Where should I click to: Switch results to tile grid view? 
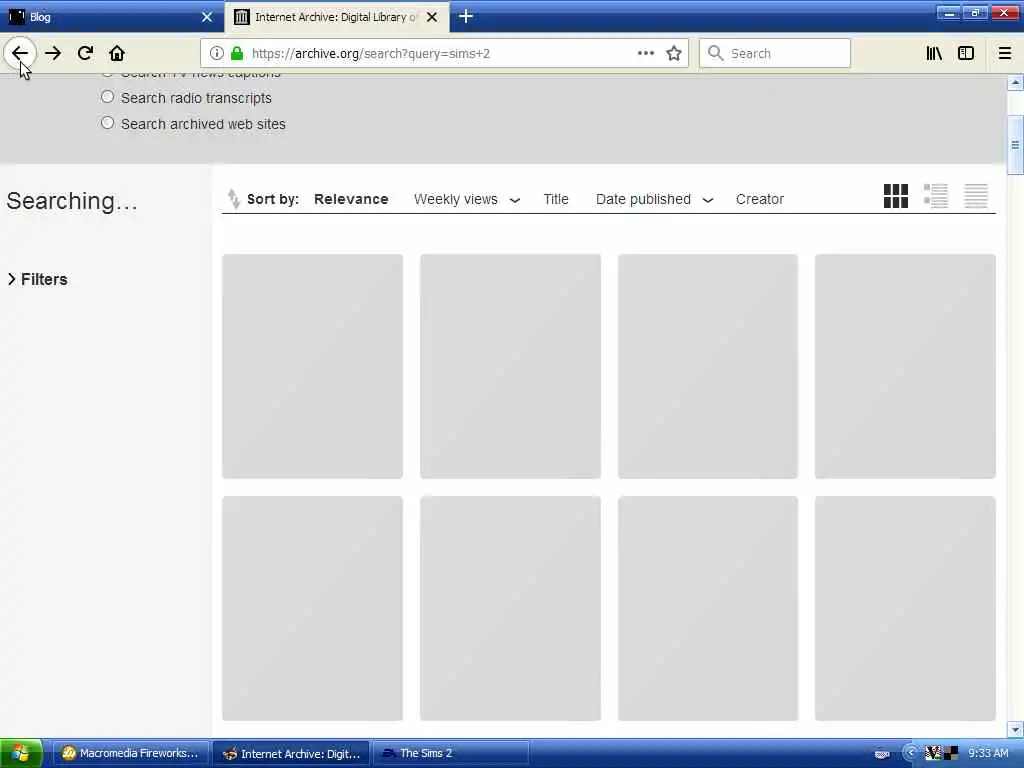point(895,196)
